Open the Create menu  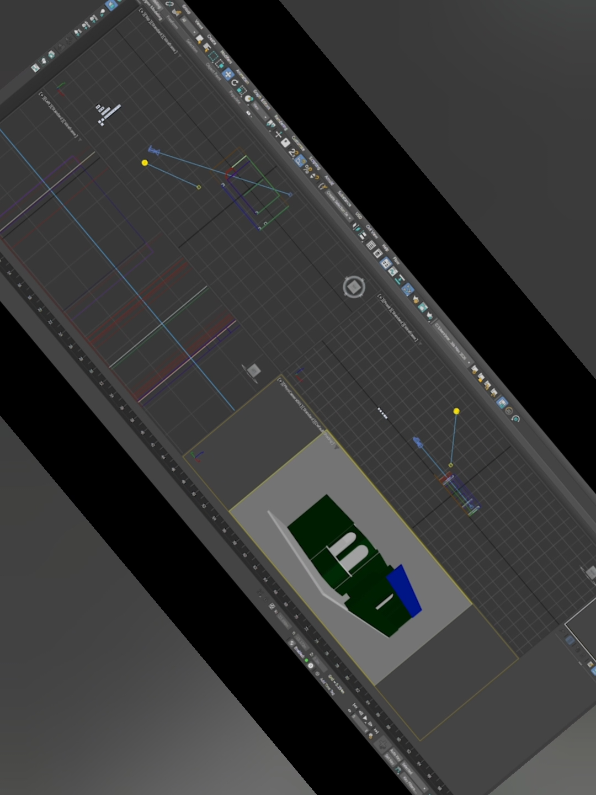(211, 40)
